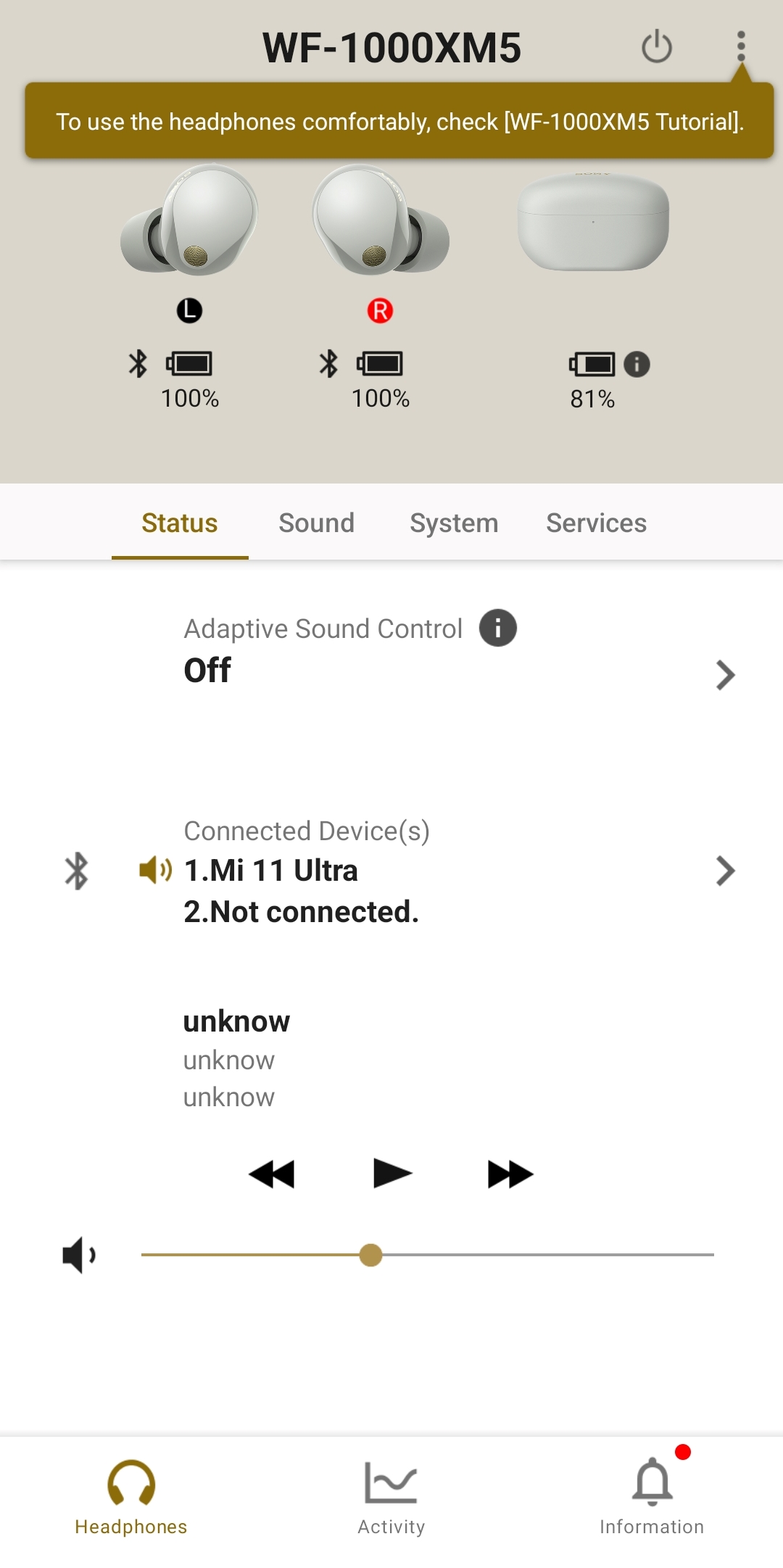This screenshot has height=1568, width=783.
Task: Tap the volume speaker icon
Action: tap(80, 1255)
